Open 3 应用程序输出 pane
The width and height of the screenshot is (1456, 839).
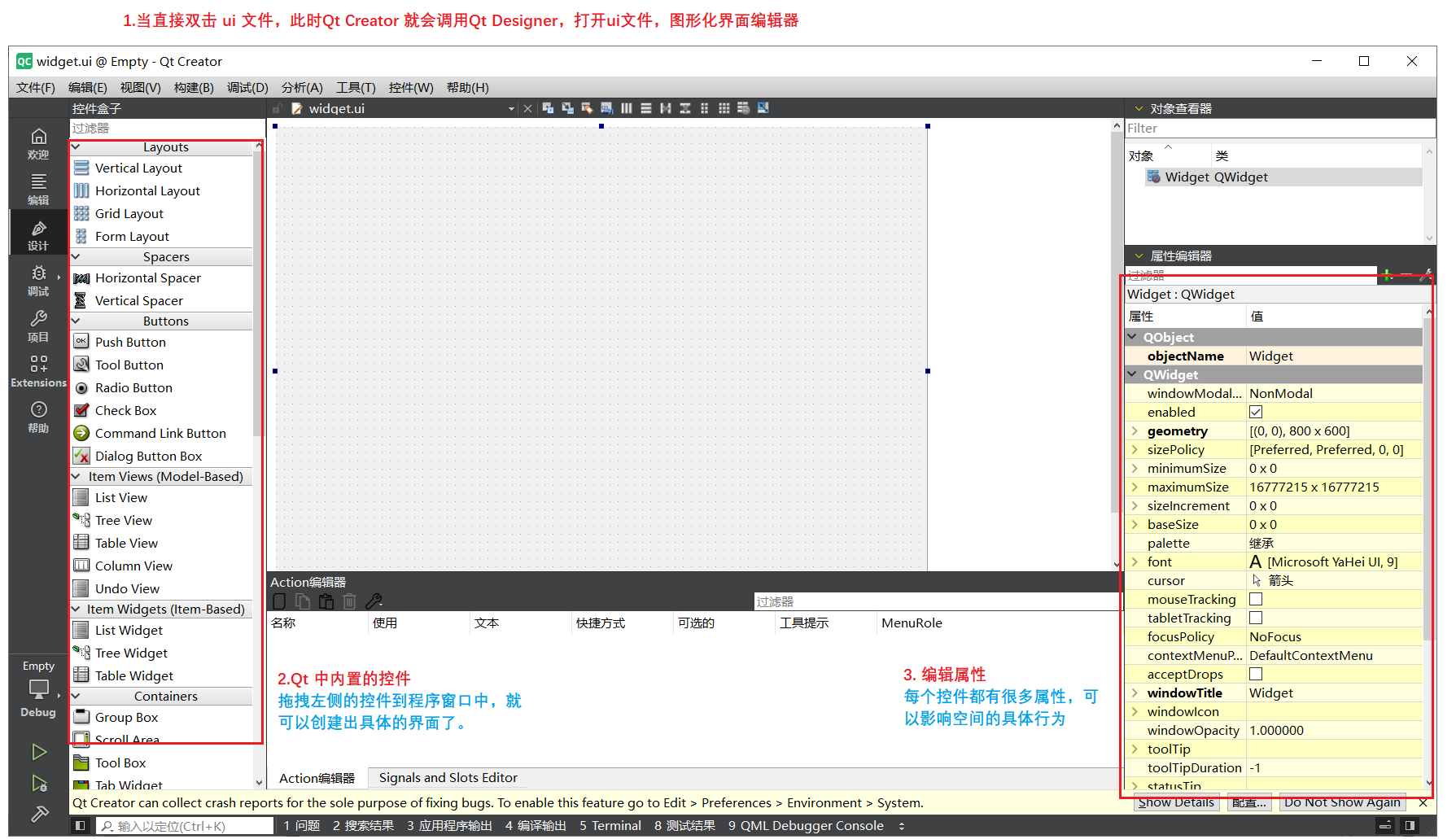[x=450, y=826]
